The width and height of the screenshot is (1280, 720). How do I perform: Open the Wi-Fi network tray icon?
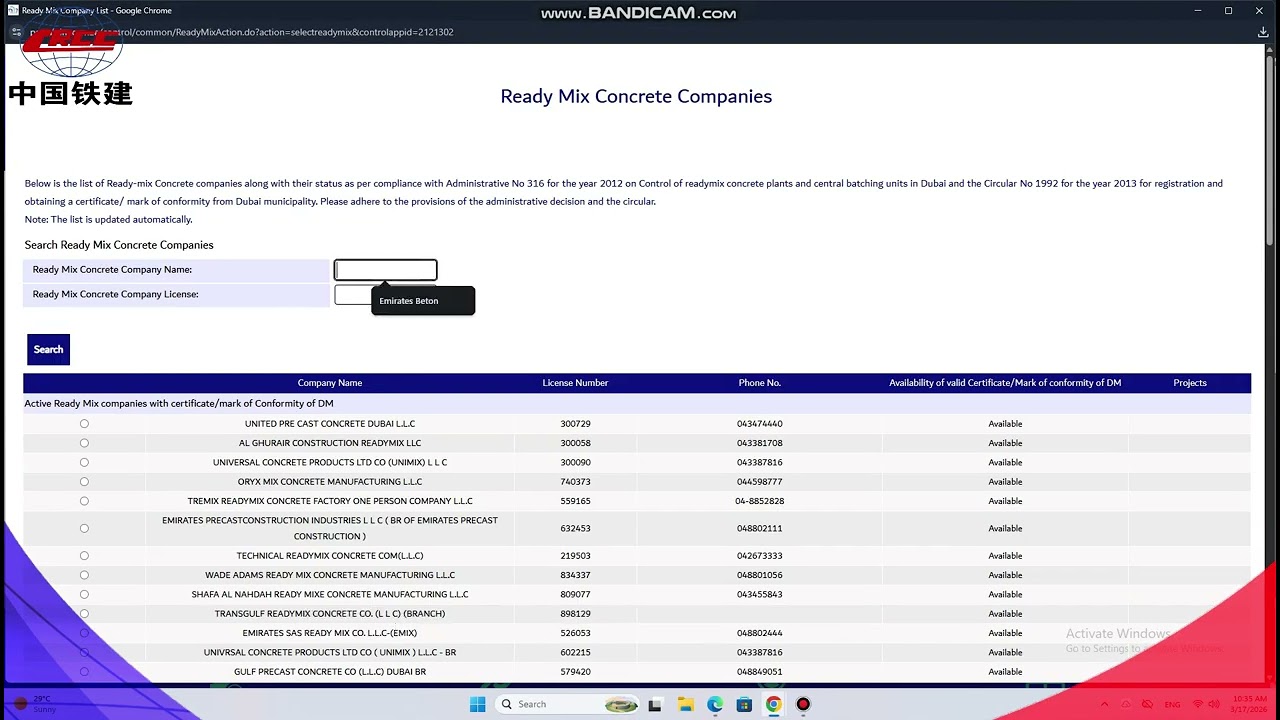[x=1198, y=704]
